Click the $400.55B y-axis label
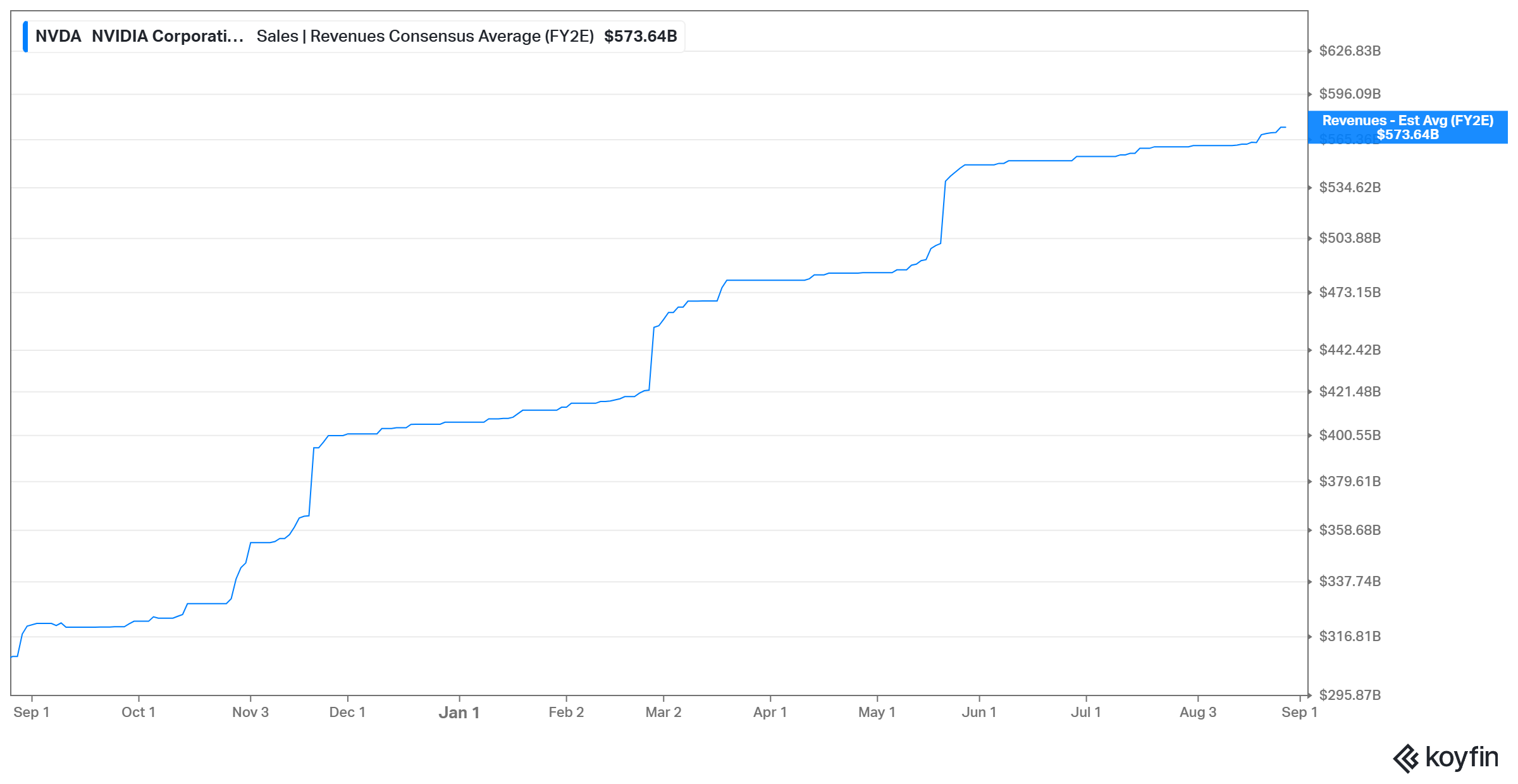 point(1350,436)
